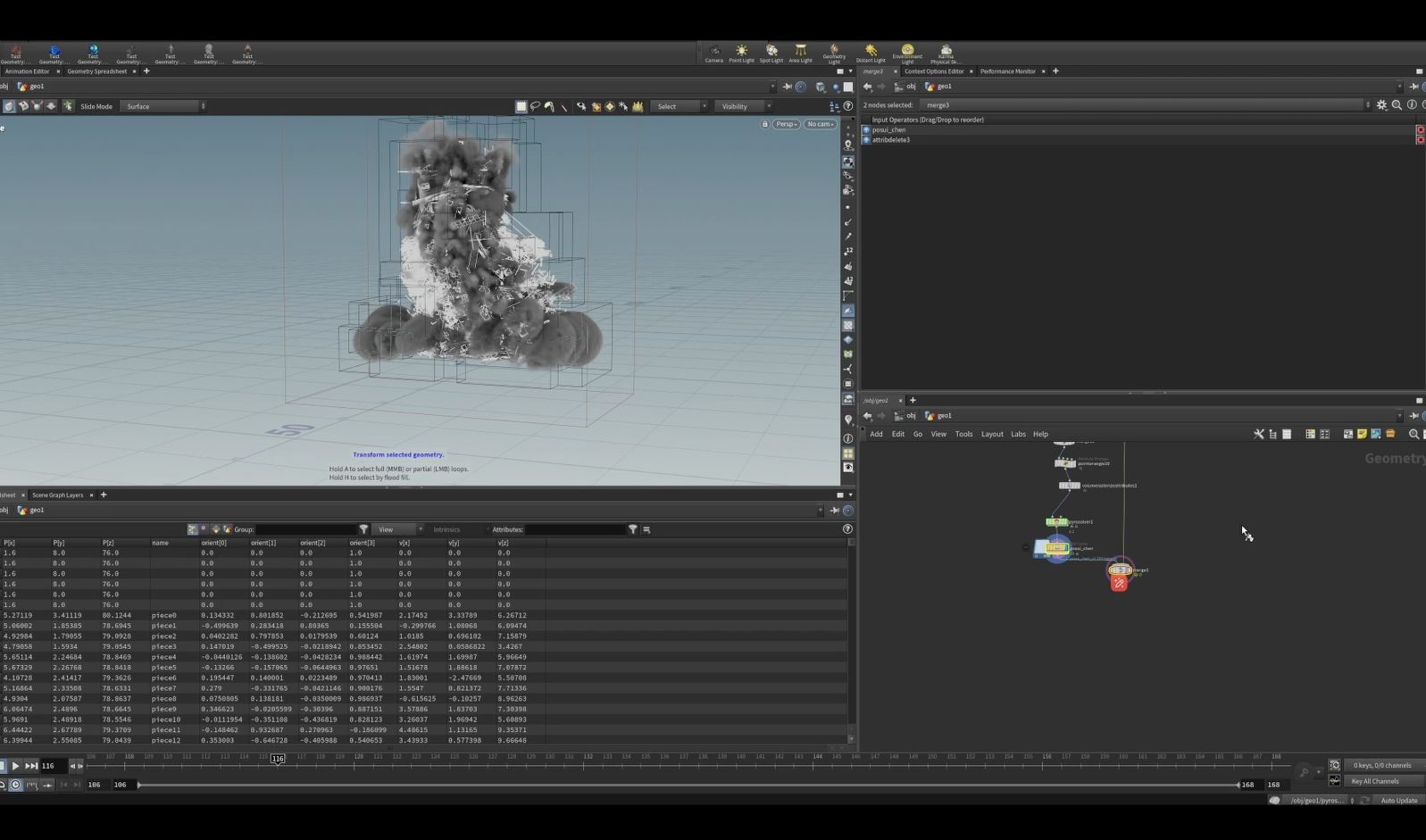The width and height of the screenshot is (1426, 840).
Task: Add a sticky note in network editor
Action: (1362, 434)
